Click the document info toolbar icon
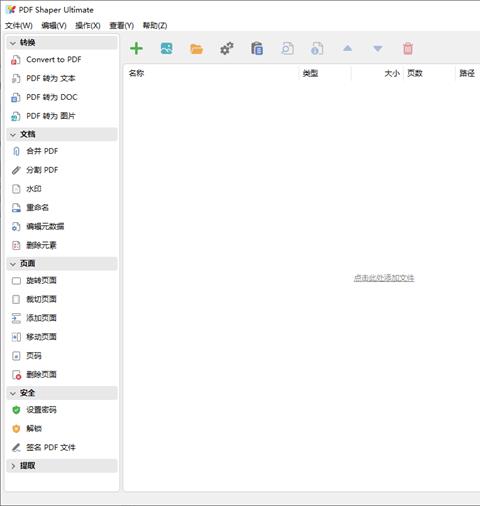The width and height of the screenshot is (480, 506). (x=317, y=49)
